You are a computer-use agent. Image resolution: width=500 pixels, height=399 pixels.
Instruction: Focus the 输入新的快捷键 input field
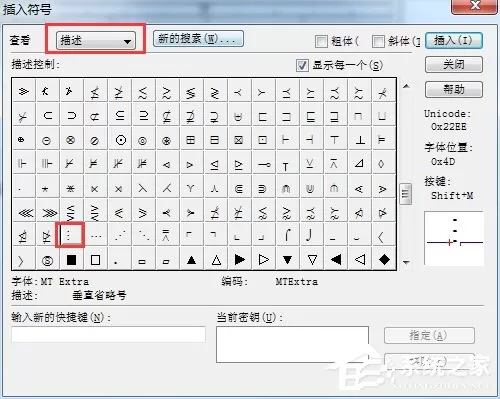tap(108, 334)
